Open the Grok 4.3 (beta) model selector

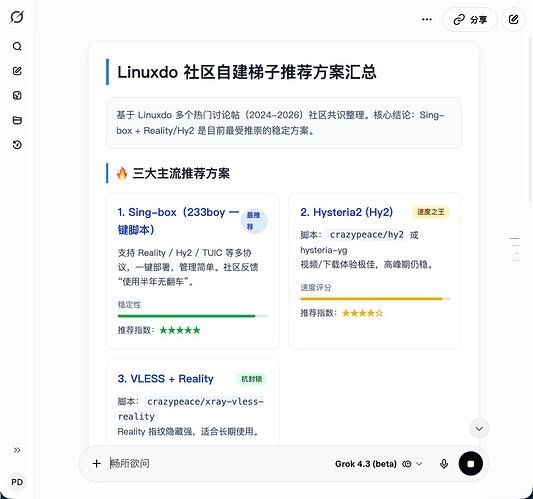point(379,464)
